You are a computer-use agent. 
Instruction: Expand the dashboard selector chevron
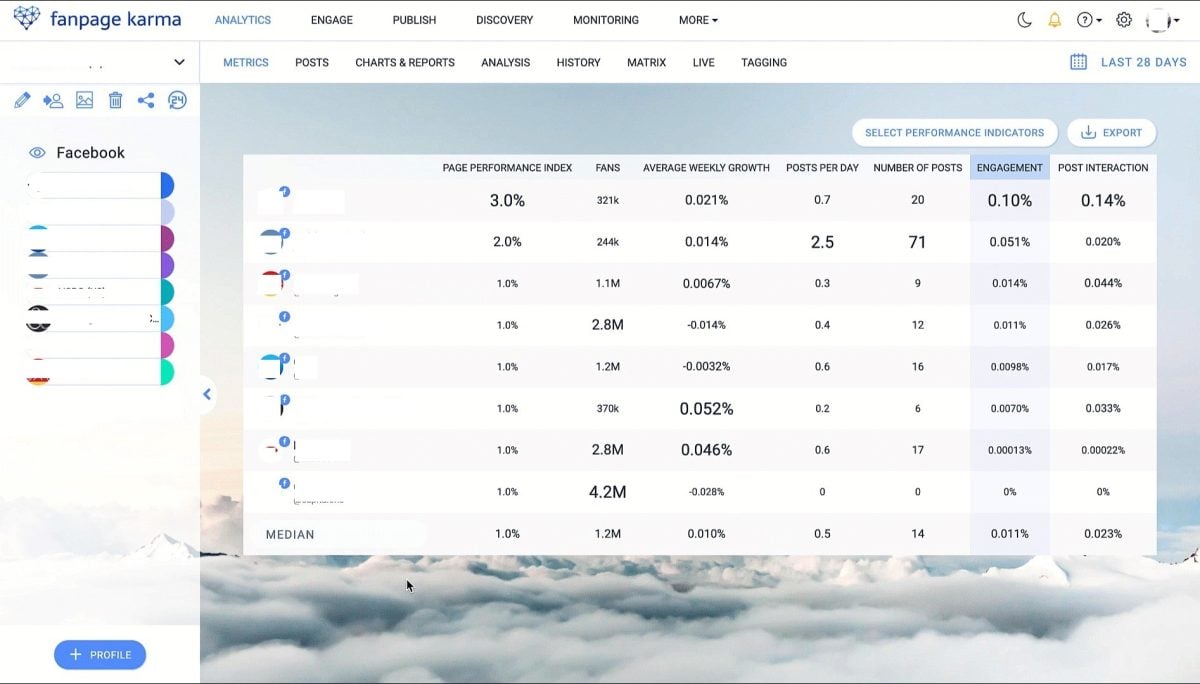tap(179, 62)
